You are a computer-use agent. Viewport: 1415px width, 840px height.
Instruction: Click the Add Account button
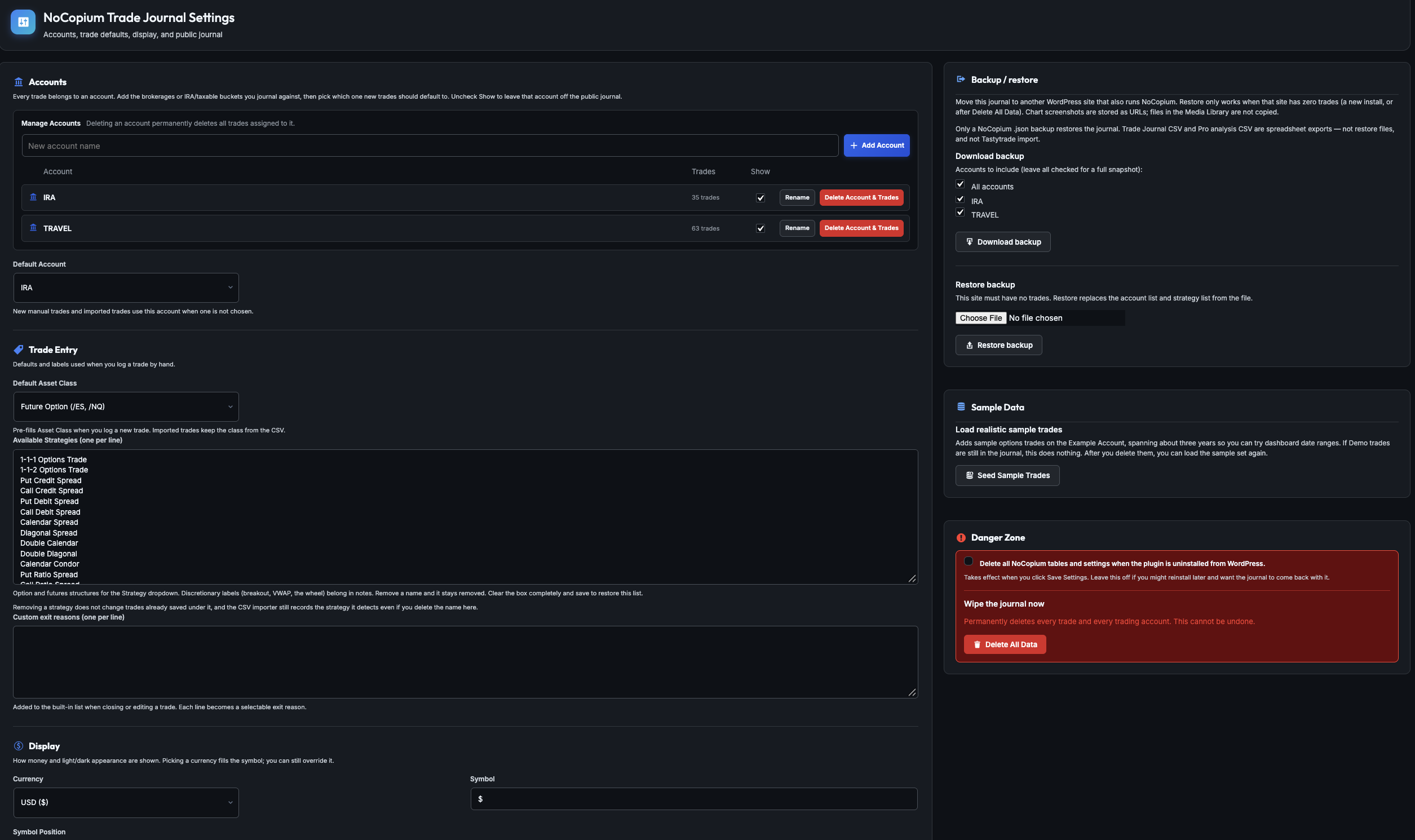point(876,145)
